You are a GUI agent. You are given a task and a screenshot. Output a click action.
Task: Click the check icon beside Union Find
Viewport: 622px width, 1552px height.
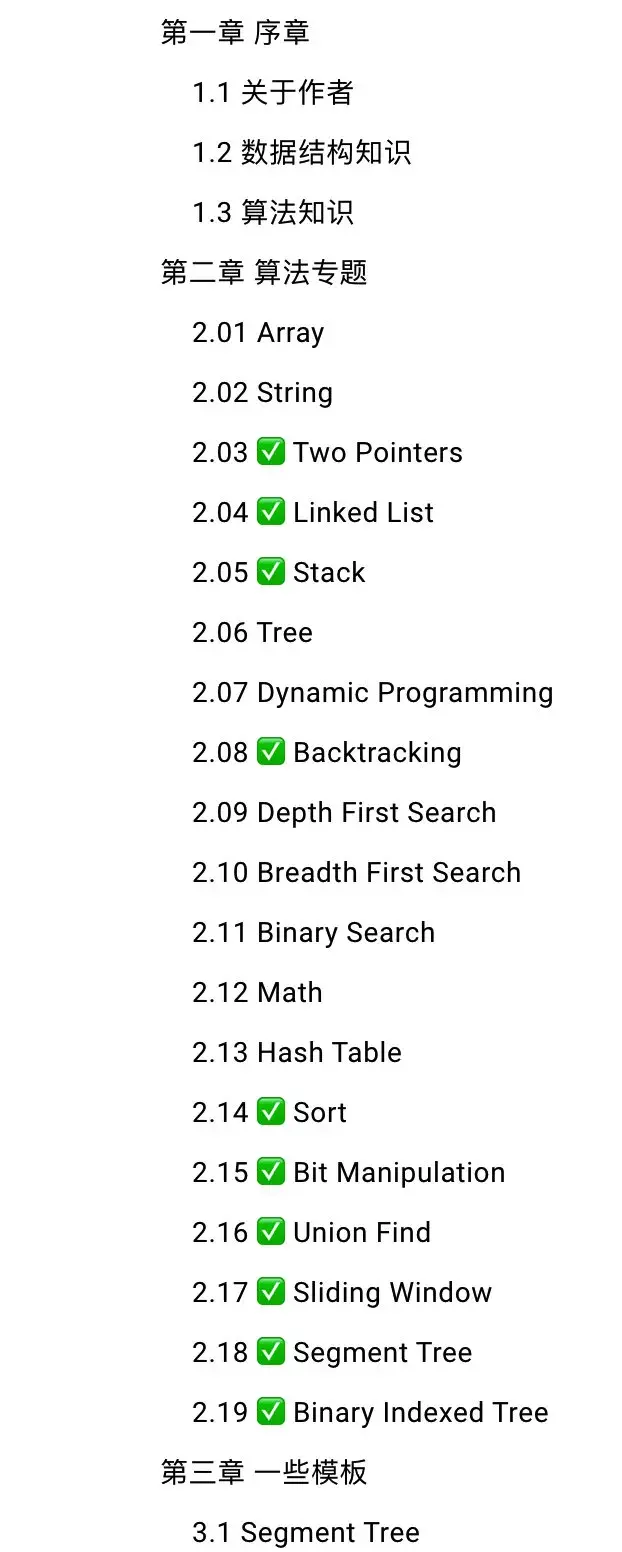pos(271,1232)
